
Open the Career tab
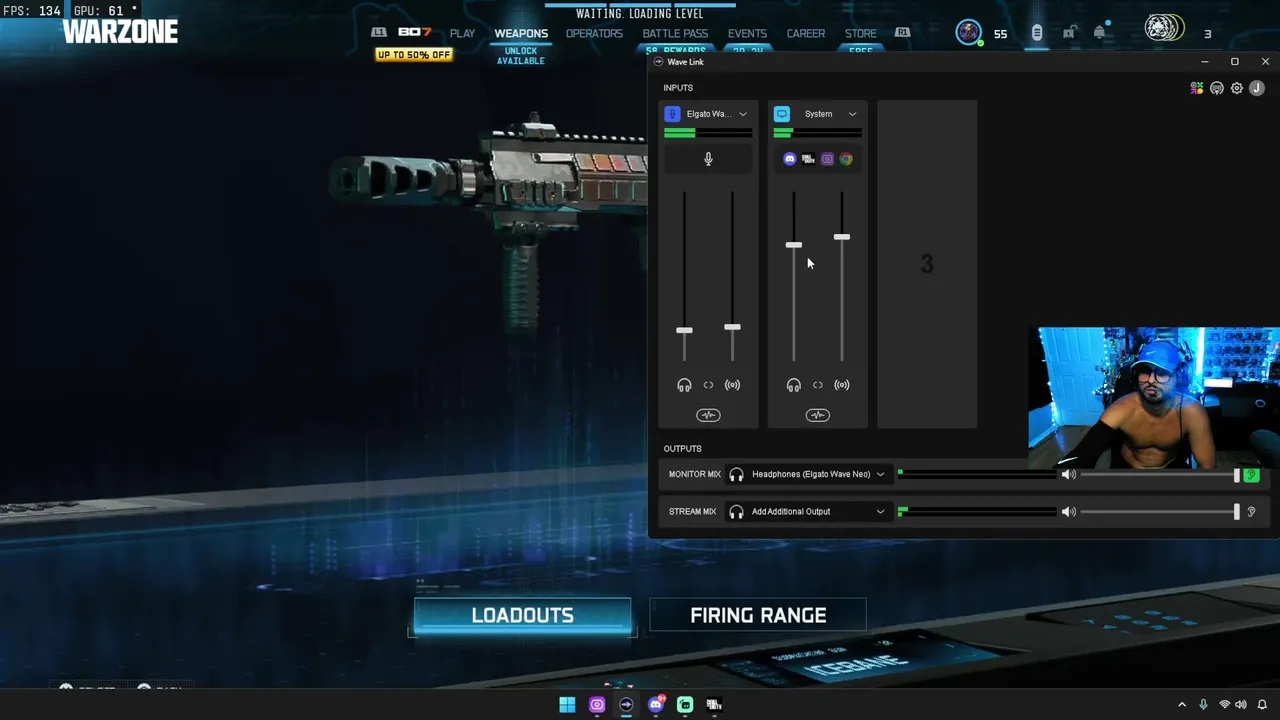[806, 33]
